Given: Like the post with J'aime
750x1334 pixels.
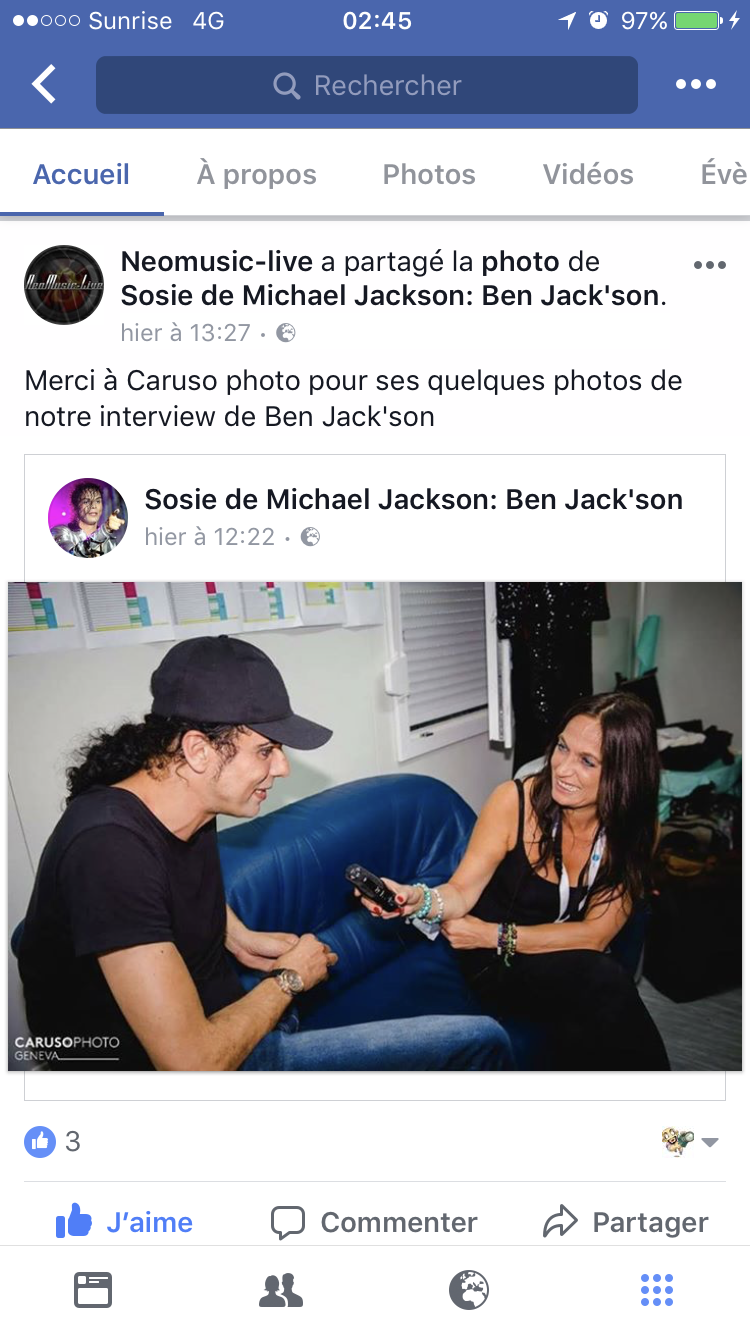Looking at the screenshot, I should point(124,1222).
